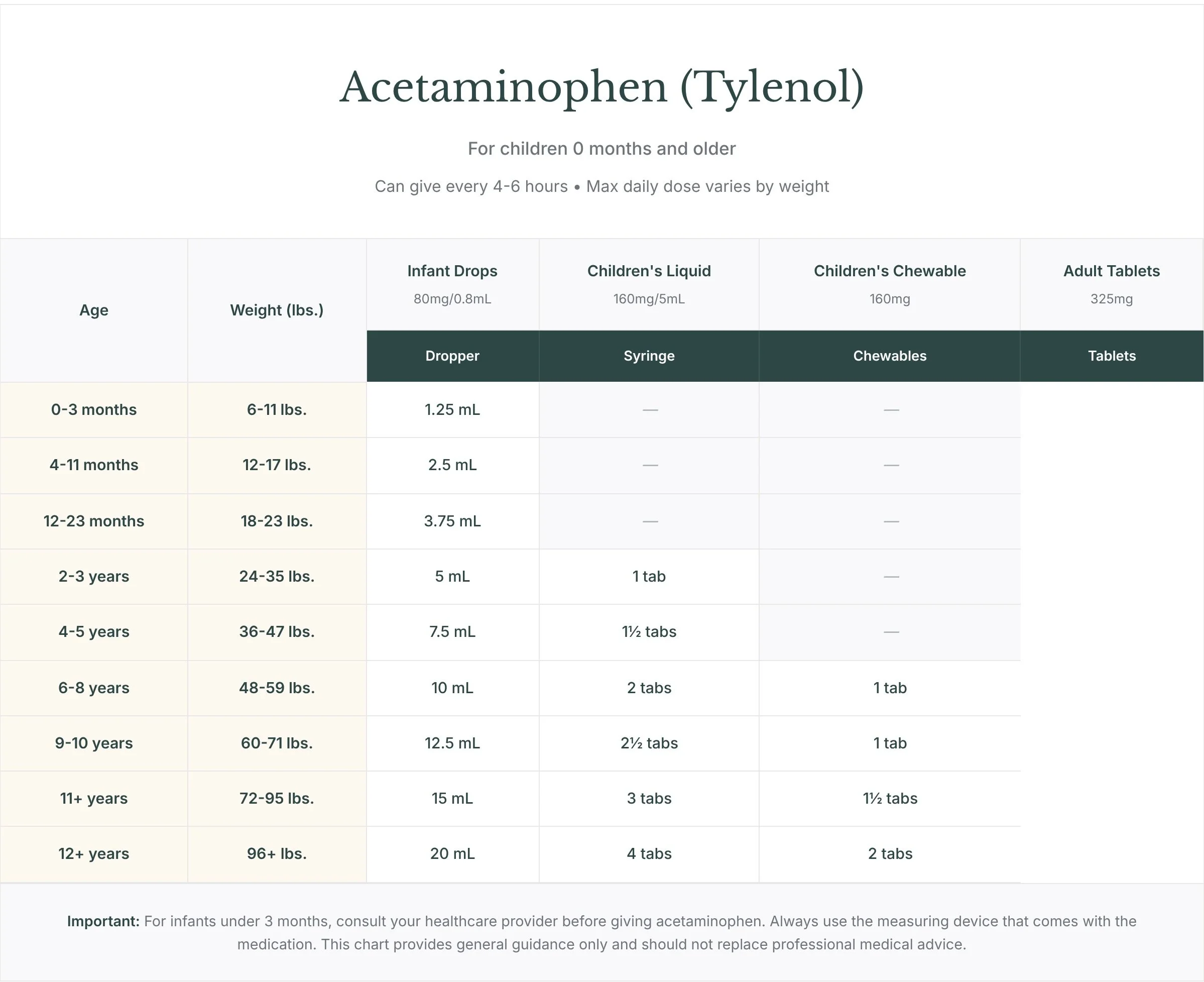Select the Weight (lbs.) column heading

coord(277,310)
